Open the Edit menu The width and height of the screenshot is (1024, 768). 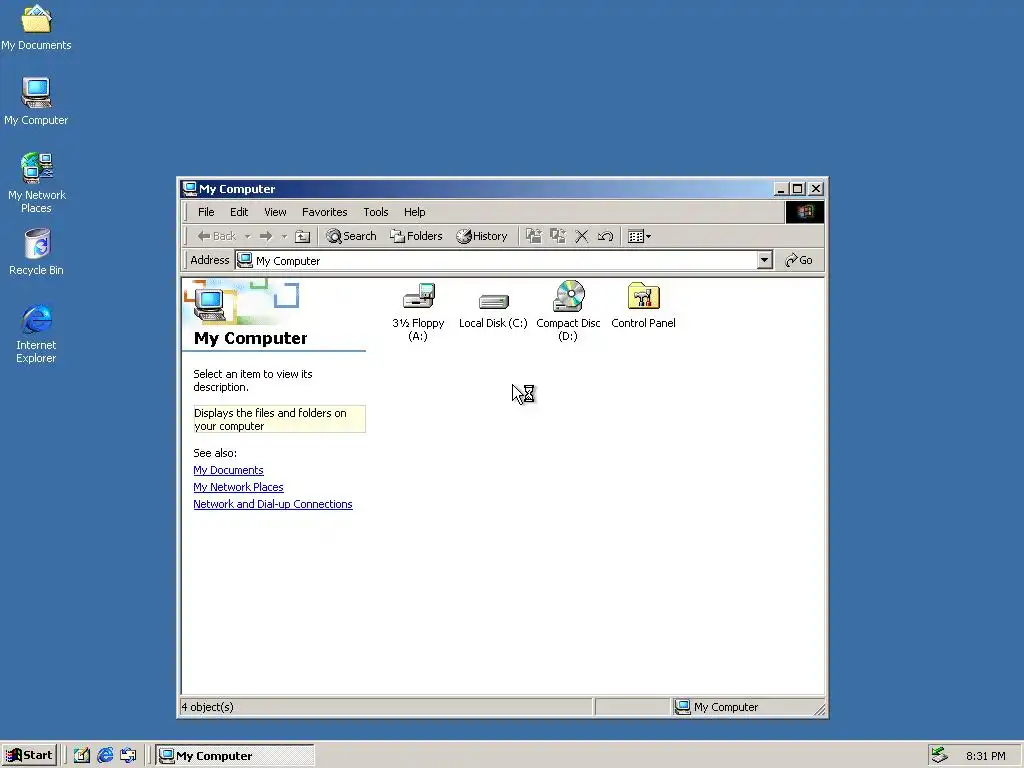pyautogui.click(x=239, y=212)
